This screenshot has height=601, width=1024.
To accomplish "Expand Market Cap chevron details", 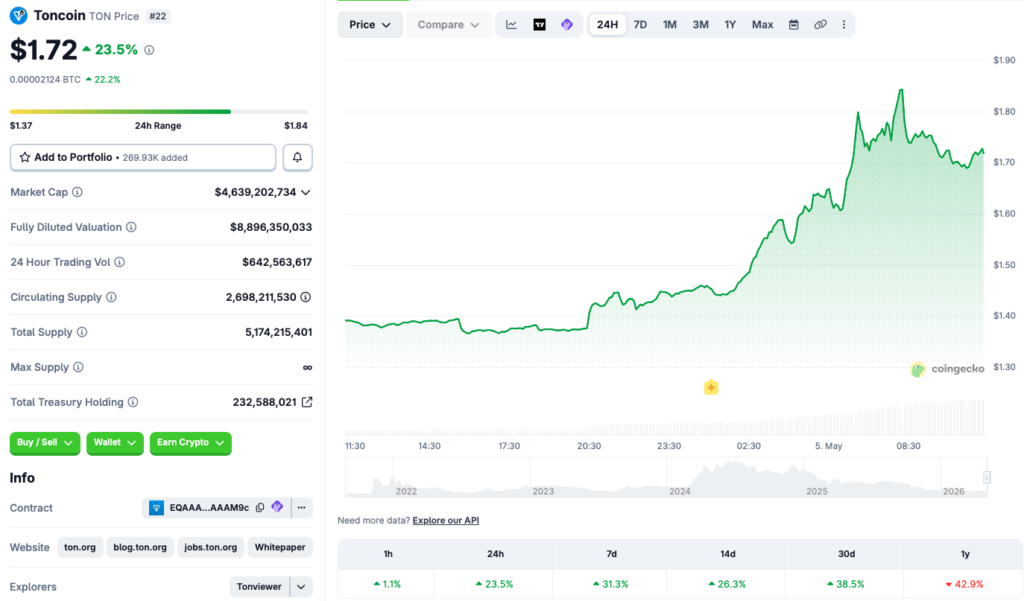I will (306, 192).
